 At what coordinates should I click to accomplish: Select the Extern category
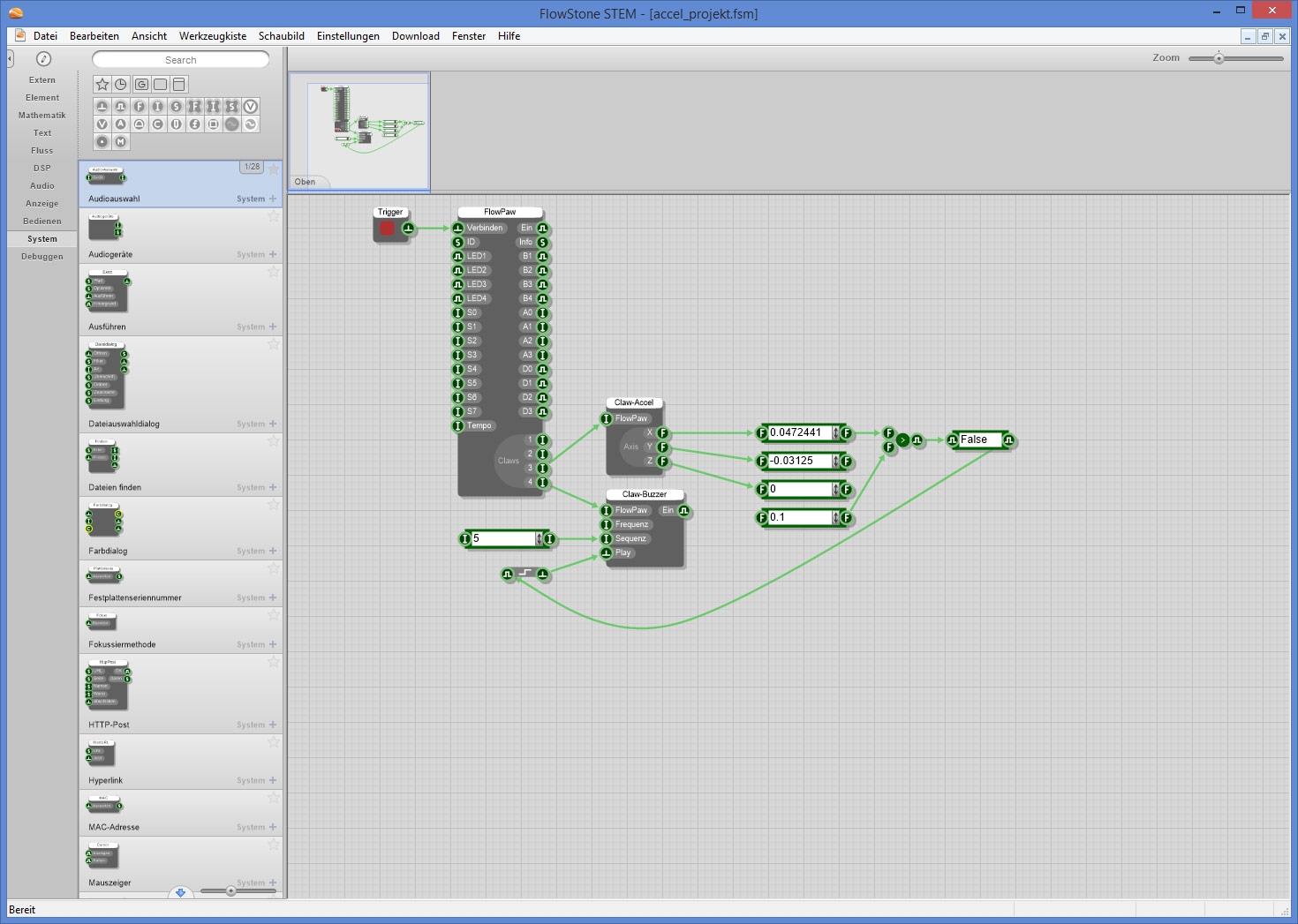tap(42, 80)
